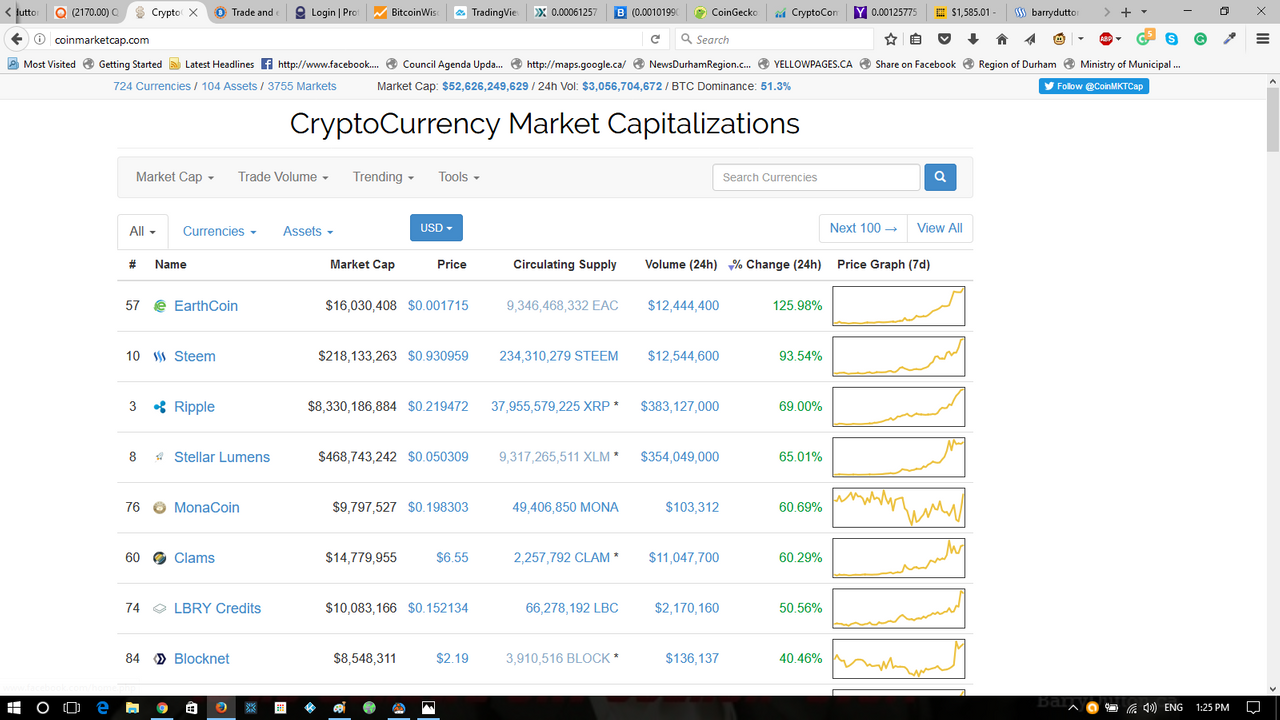This screenshot has width=1280, height=720.
Task: Open Chrome from the taskbar
Action: 162,707
